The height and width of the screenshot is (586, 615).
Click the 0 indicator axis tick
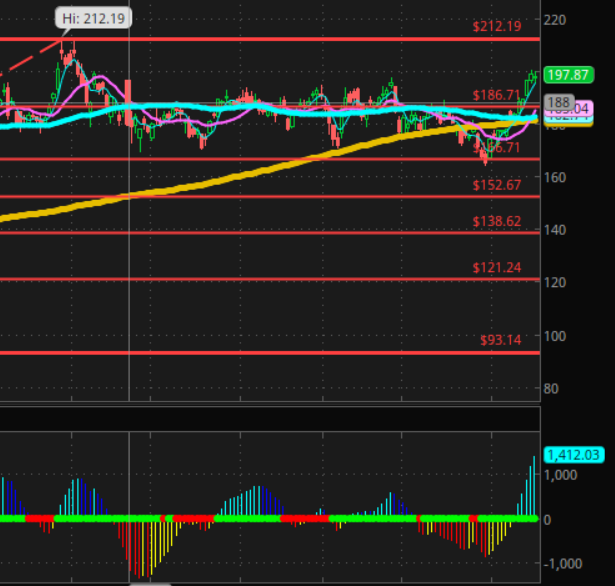coord(548,520)
